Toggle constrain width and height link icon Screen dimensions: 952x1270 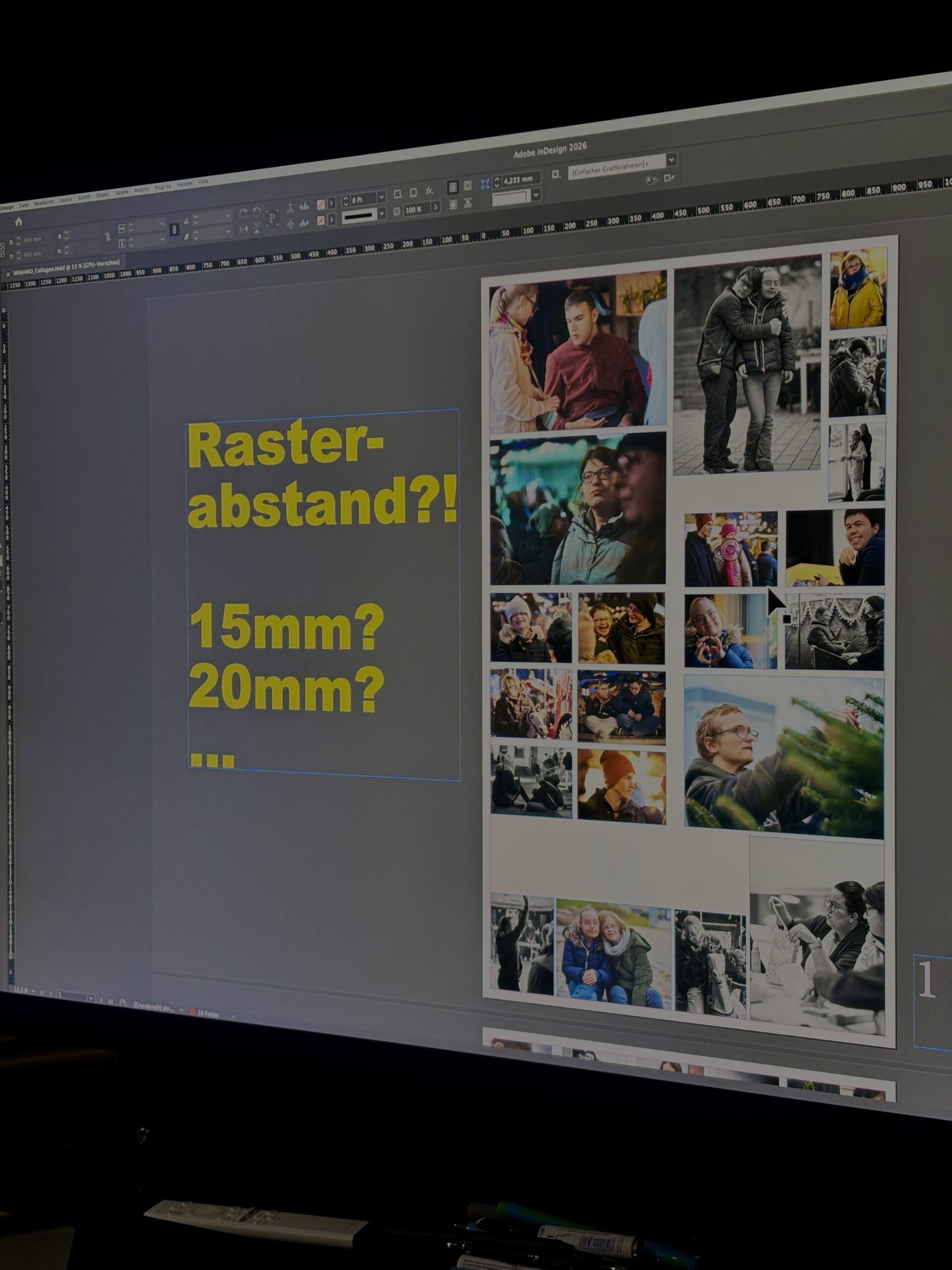tap(108, 237)
